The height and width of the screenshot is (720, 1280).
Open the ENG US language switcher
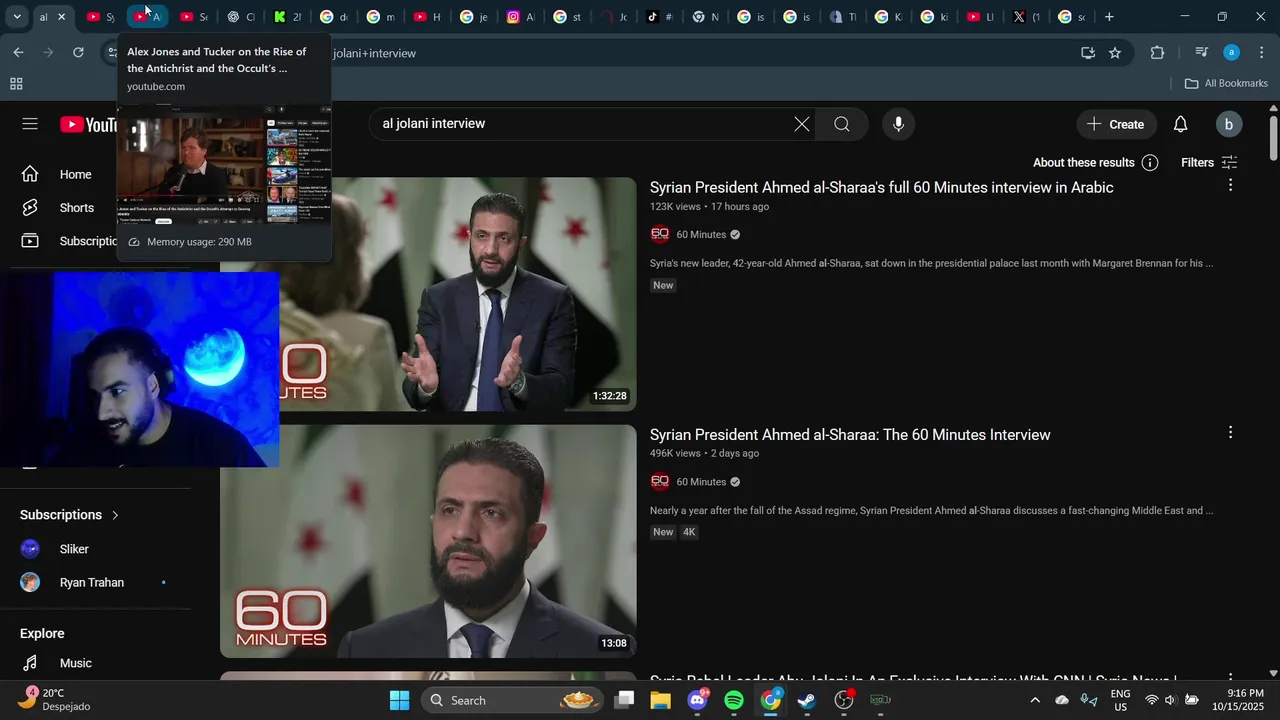pyautogui.click(x=1120, y=700)
